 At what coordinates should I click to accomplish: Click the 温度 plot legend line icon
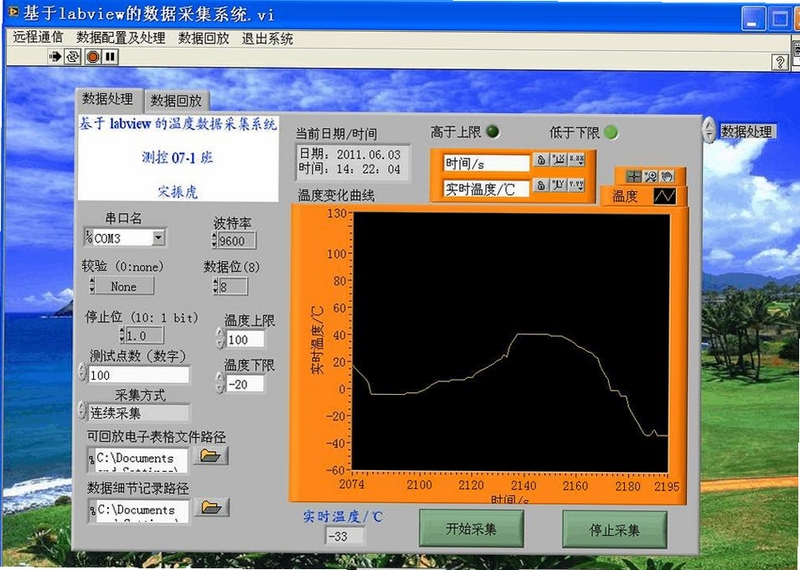(x=665, y=196)
